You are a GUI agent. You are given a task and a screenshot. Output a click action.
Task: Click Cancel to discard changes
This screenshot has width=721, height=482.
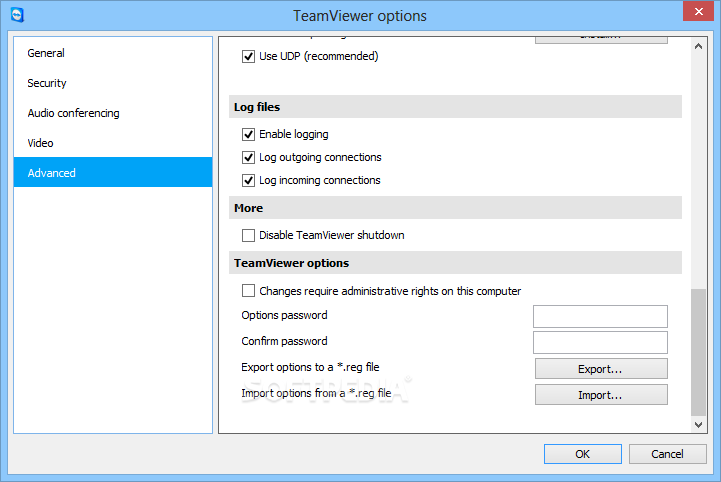[668, 454]
